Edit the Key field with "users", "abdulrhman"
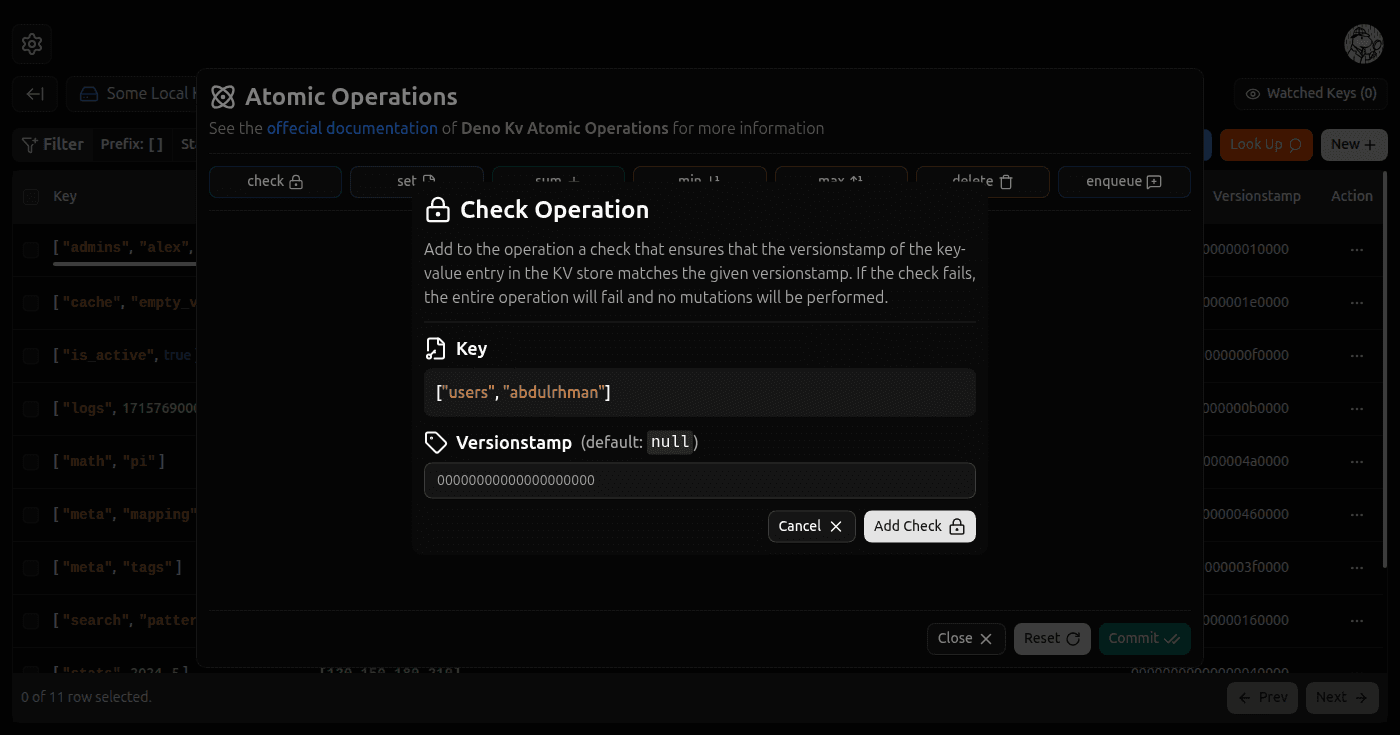The height and width of the screenshot is (735, 1400). (x=700, y=392)
